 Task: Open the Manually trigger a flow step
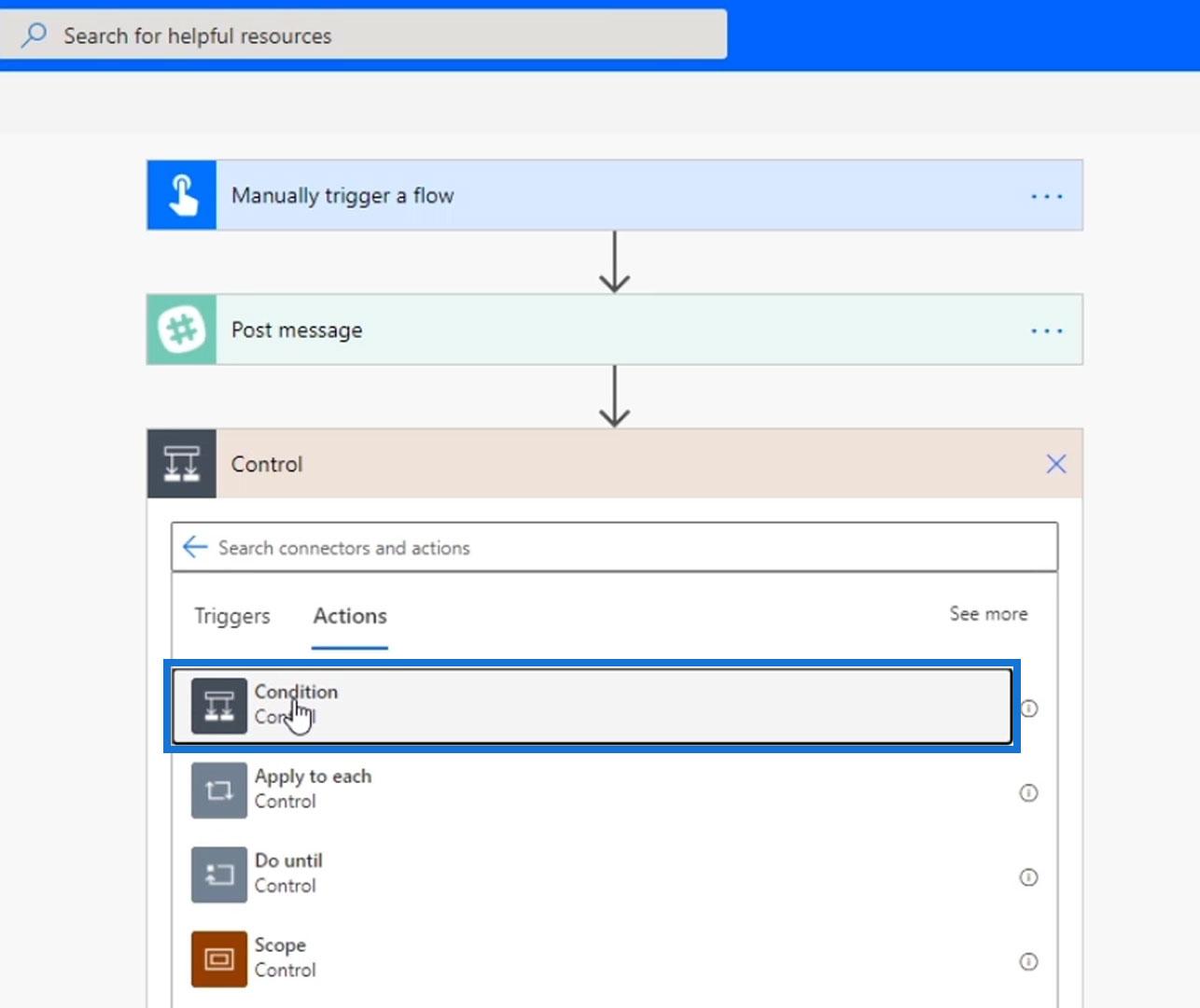tap(615, 195)
